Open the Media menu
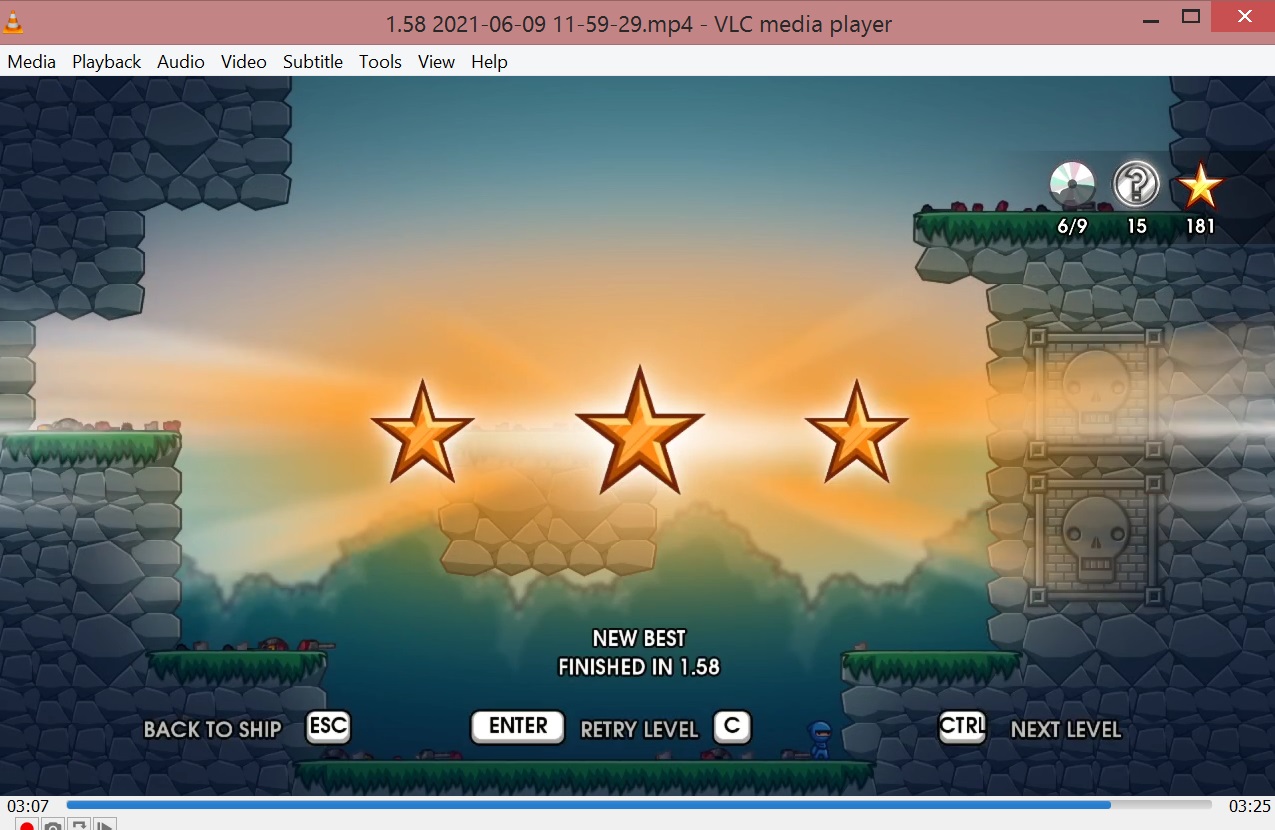The width and height of the screenshot is (1275, 830). tap(32, 62)
